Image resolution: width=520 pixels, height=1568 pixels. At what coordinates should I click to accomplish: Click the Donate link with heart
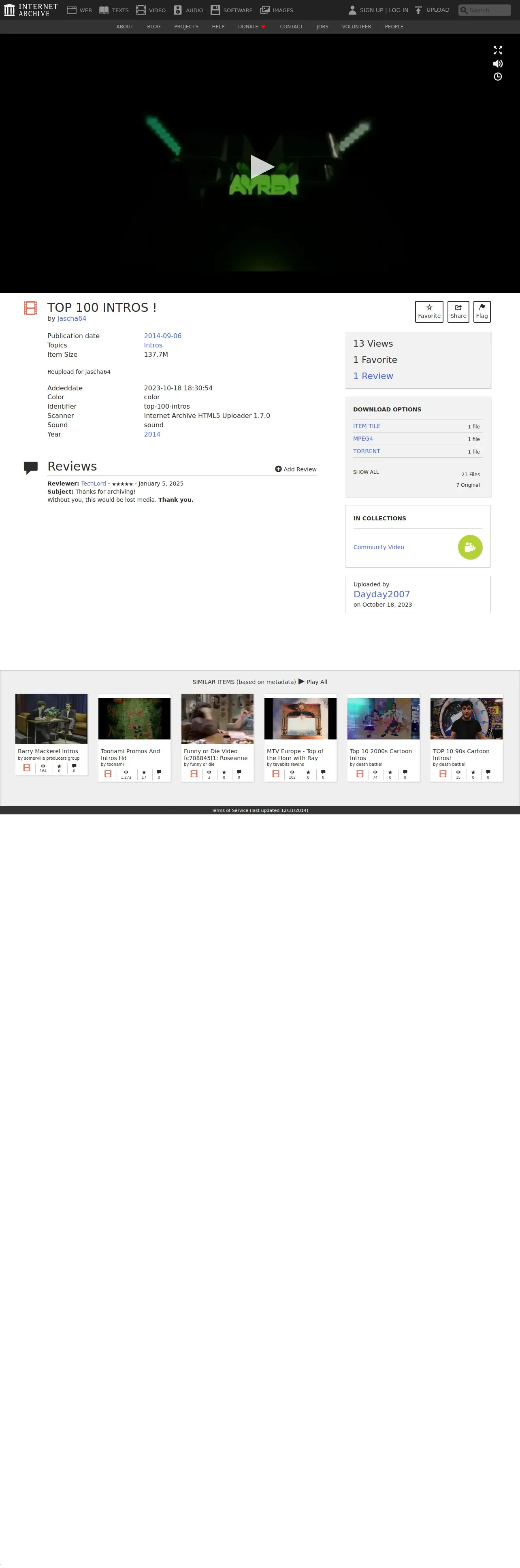click(x=251, y=27)
